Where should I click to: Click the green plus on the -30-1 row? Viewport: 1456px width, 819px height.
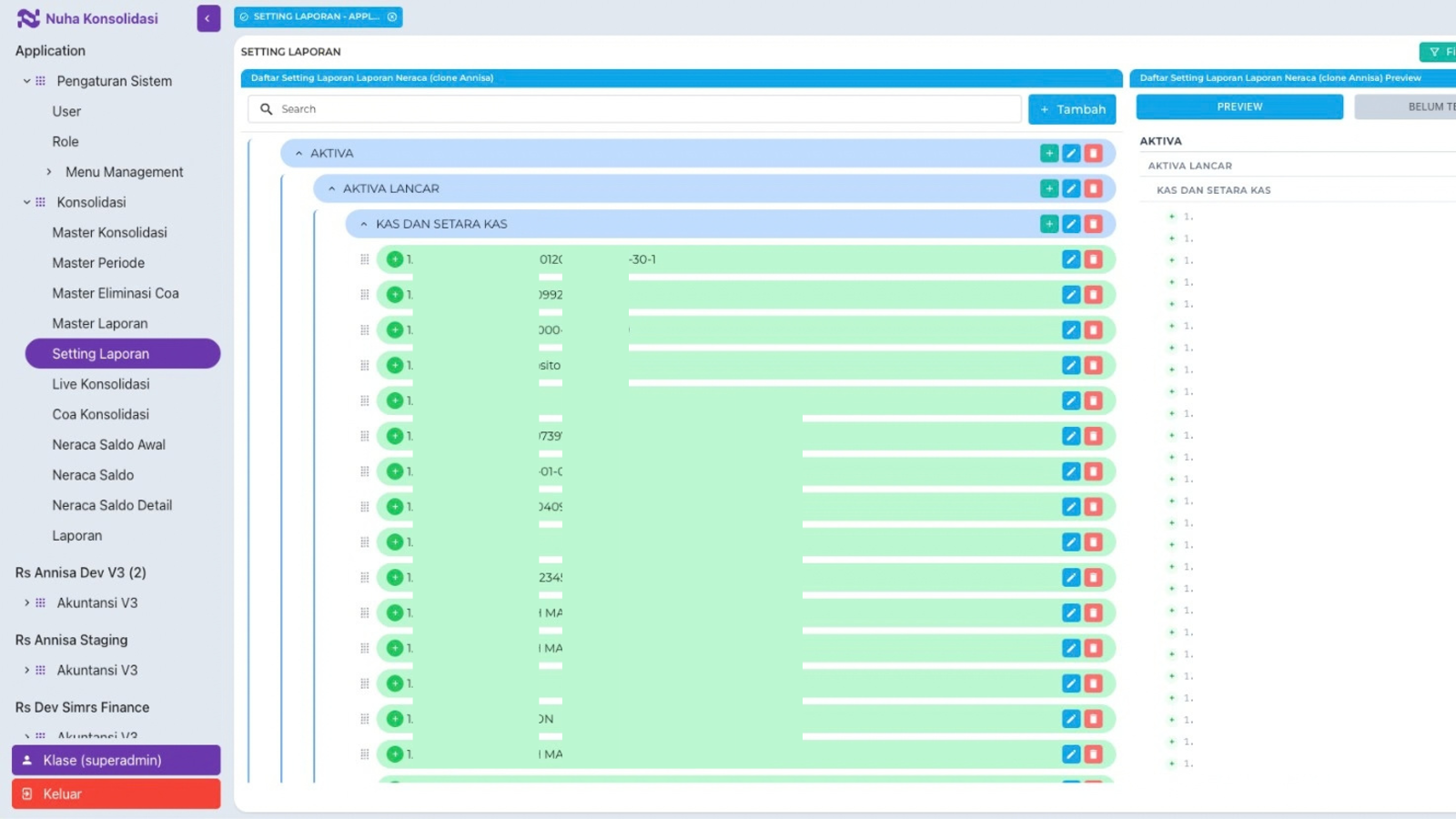[395, 259]
